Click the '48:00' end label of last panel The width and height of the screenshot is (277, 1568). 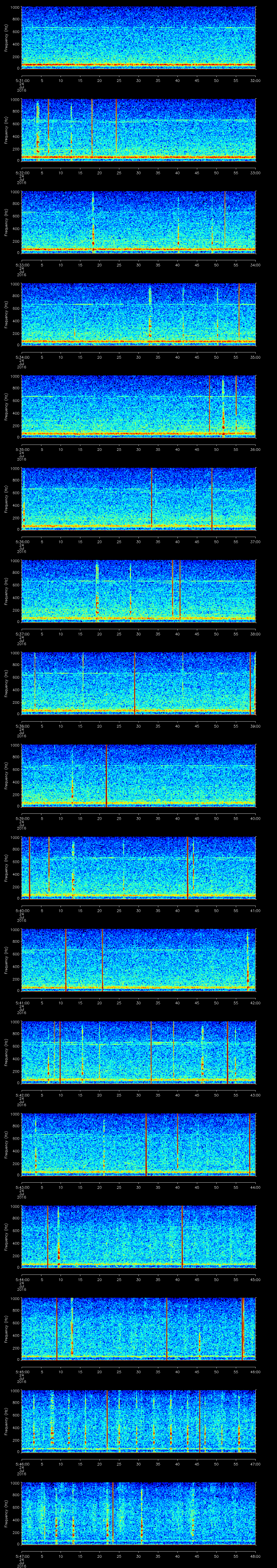255,1556
